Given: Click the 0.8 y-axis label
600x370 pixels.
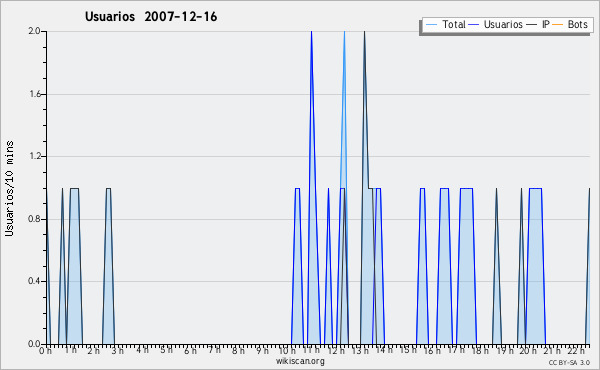Looking at the screenshot, I should pos(35,219).
